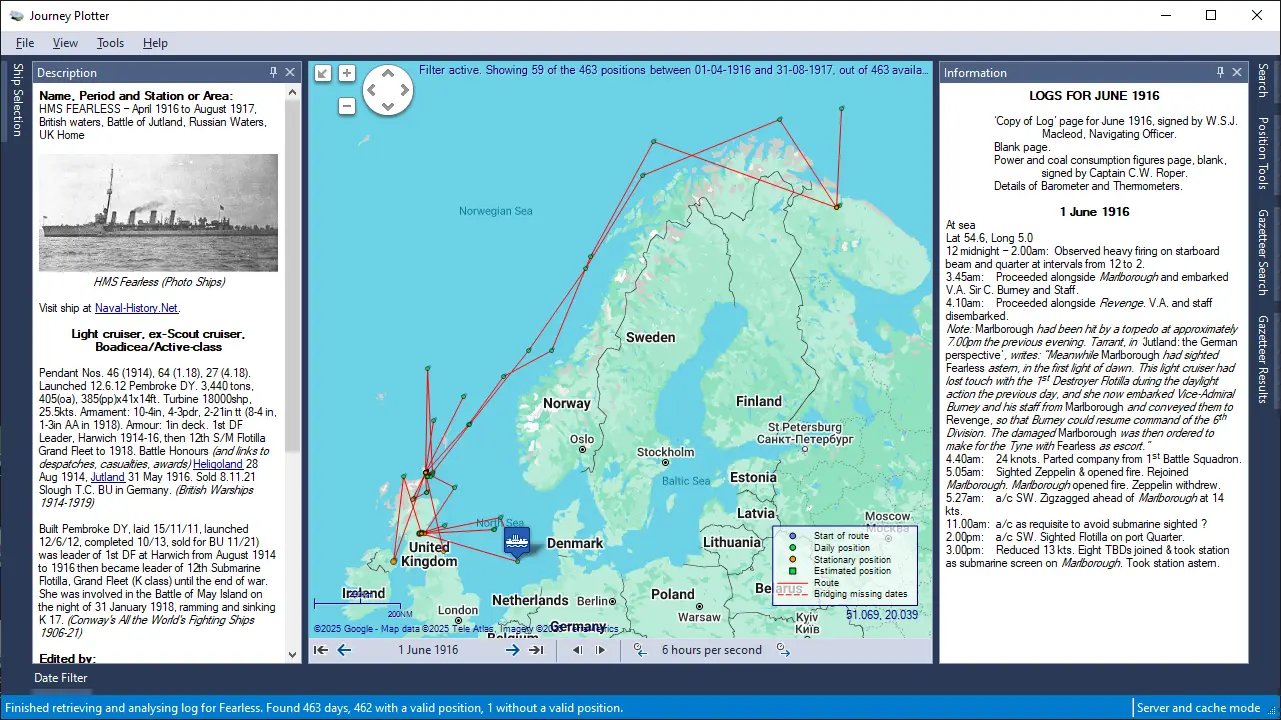Decrease the animation speed
1281x720 pixels.
(641, 650)
